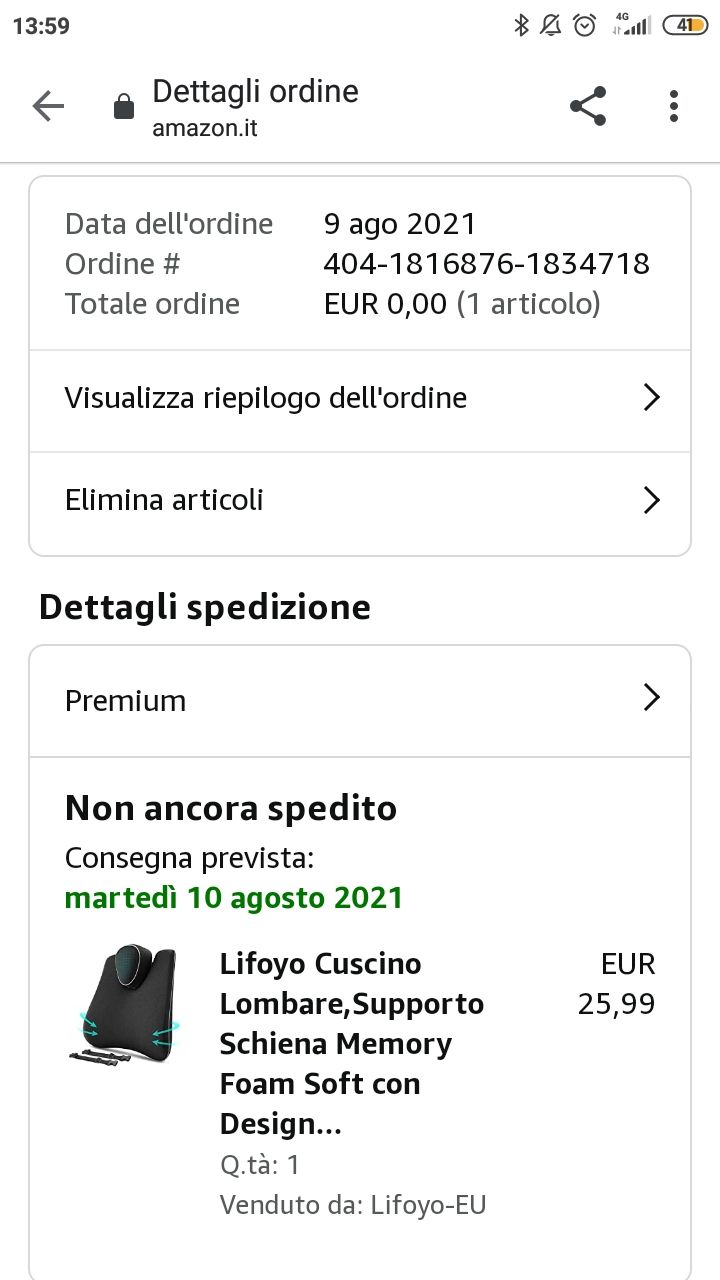Tap the back arrow in the toolbar

pos(48,106)
